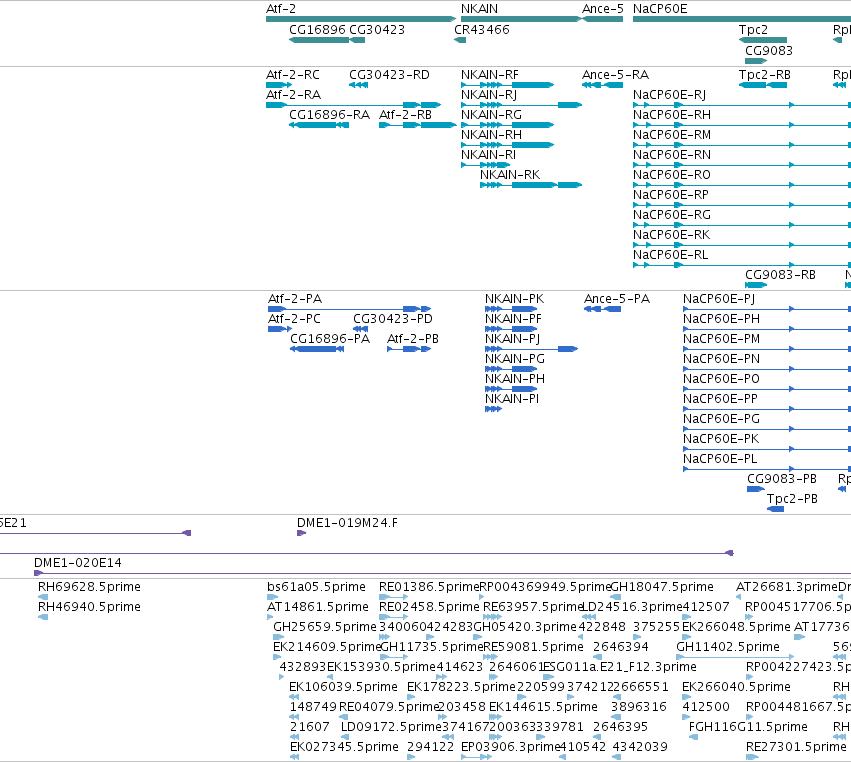
Task: Select the NKAIN-PG protein label
Action: click(x=515, y=359)
